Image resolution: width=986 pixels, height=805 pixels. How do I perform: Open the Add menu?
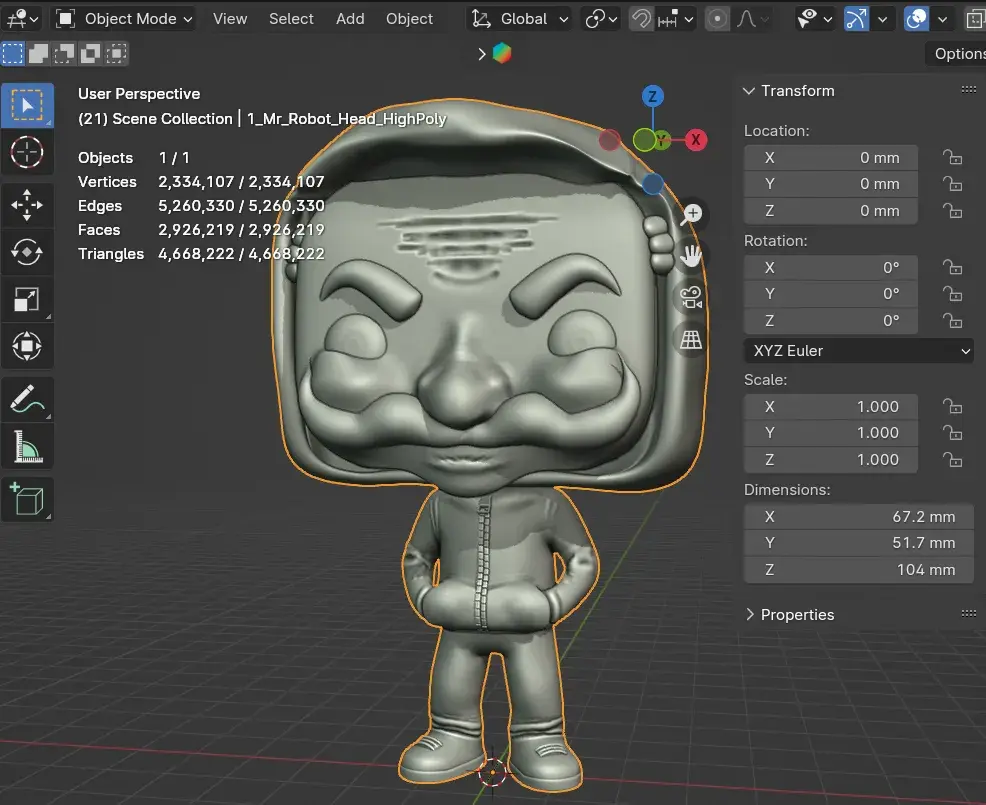click(x=350, y=19)
